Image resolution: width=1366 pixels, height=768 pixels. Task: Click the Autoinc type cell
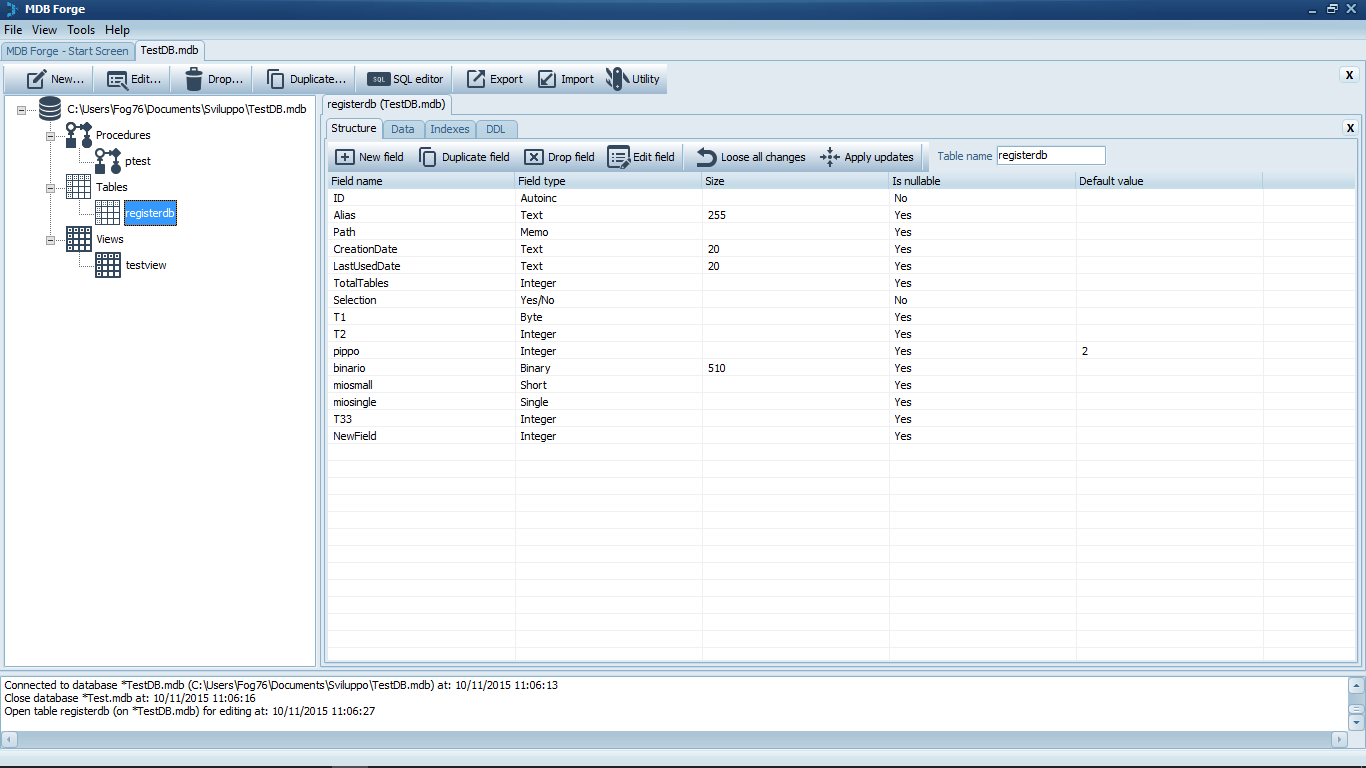(x=608, y=198)
